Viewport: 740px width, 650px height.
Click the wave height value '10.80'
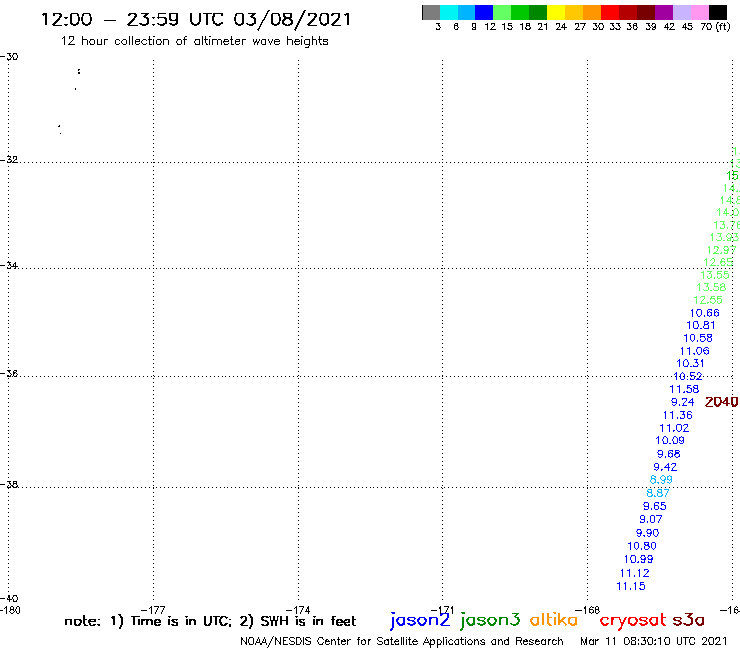pos(642,546)
